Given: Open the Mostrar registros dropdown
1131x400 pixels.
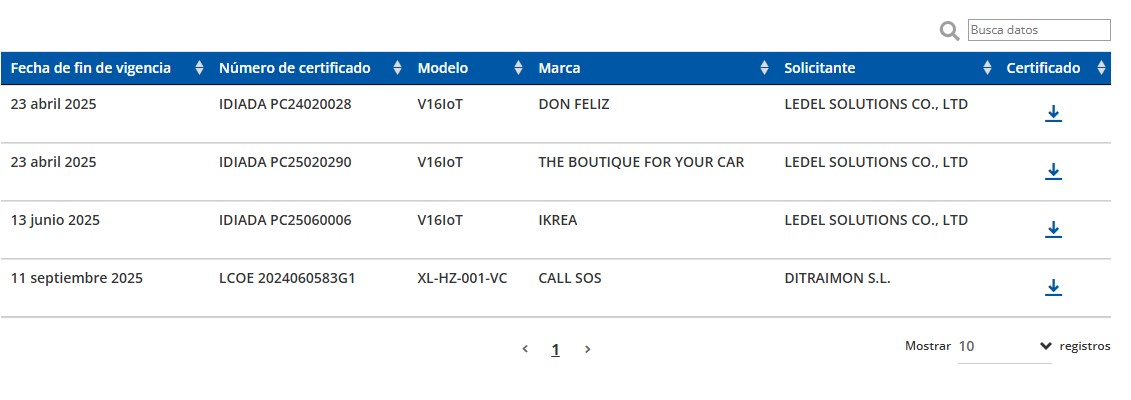Looking at the screenshot, I should pos(1004,346).
